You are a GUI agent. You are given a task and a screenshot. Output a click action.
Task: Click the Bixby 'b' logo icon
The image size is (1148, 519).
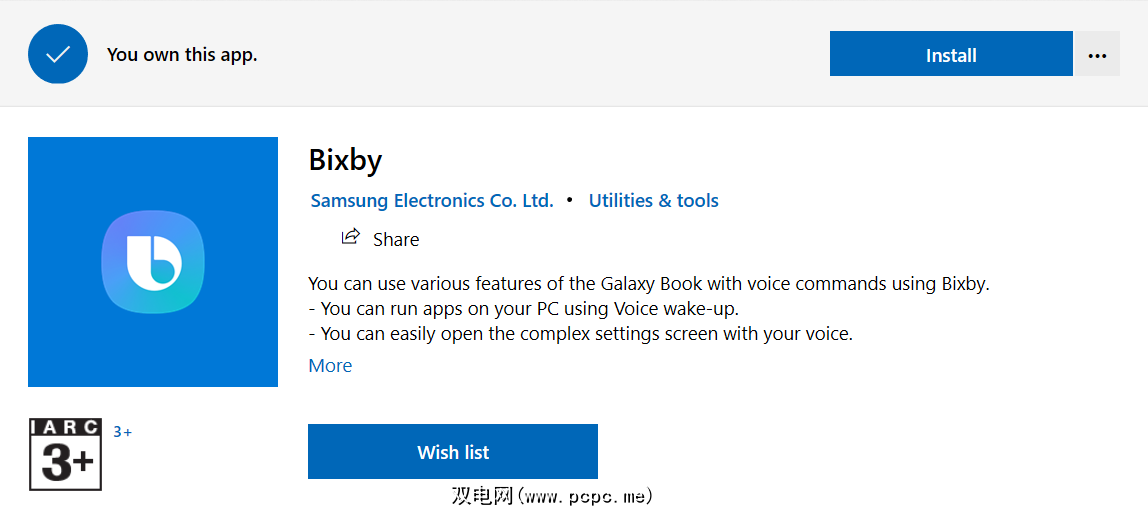tap(153, 262)
